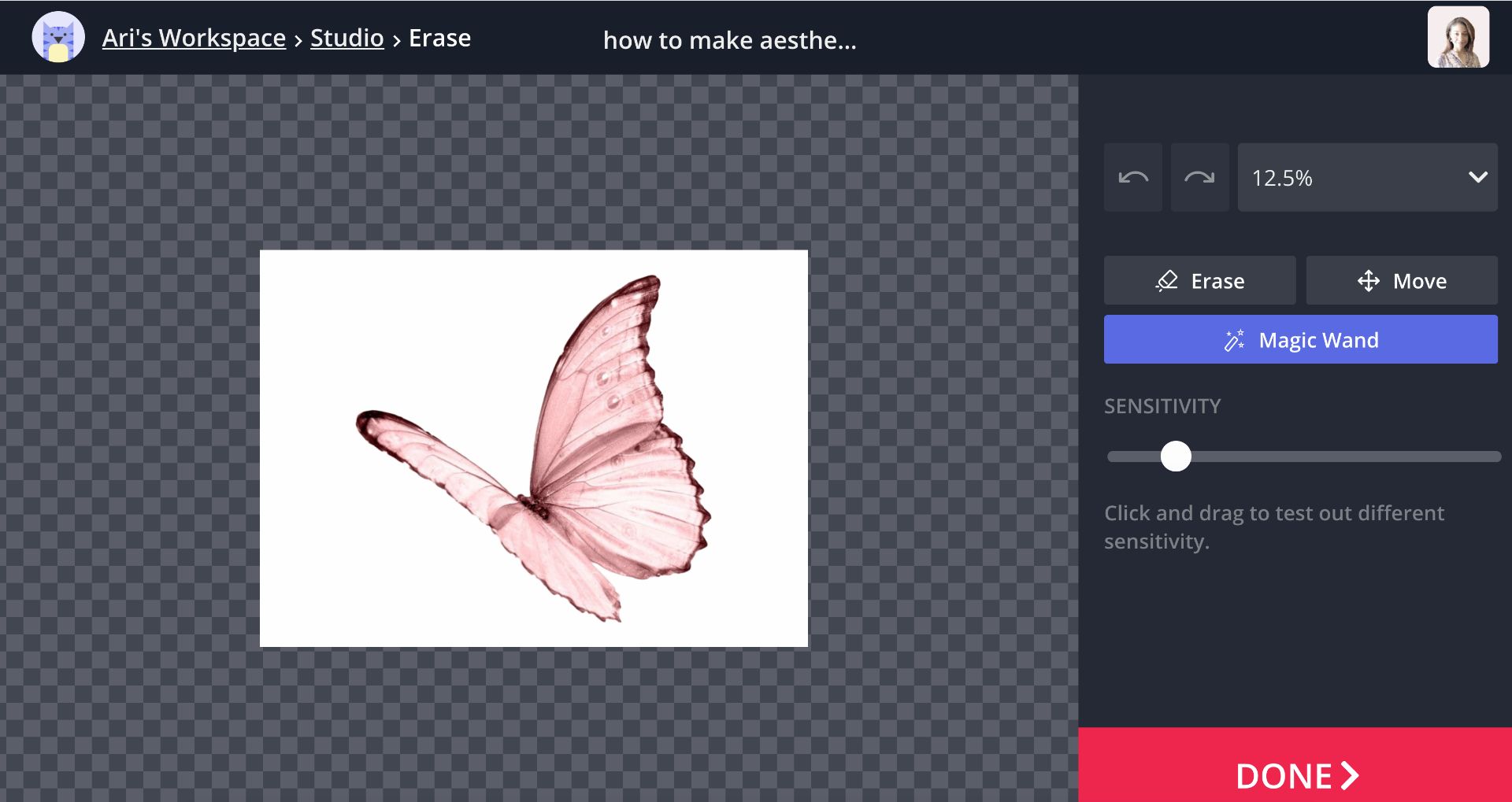Click the Sensitivity slider handle
Screen dimensions: 1512x802
pyautogui.click(x=1176, y=456)
